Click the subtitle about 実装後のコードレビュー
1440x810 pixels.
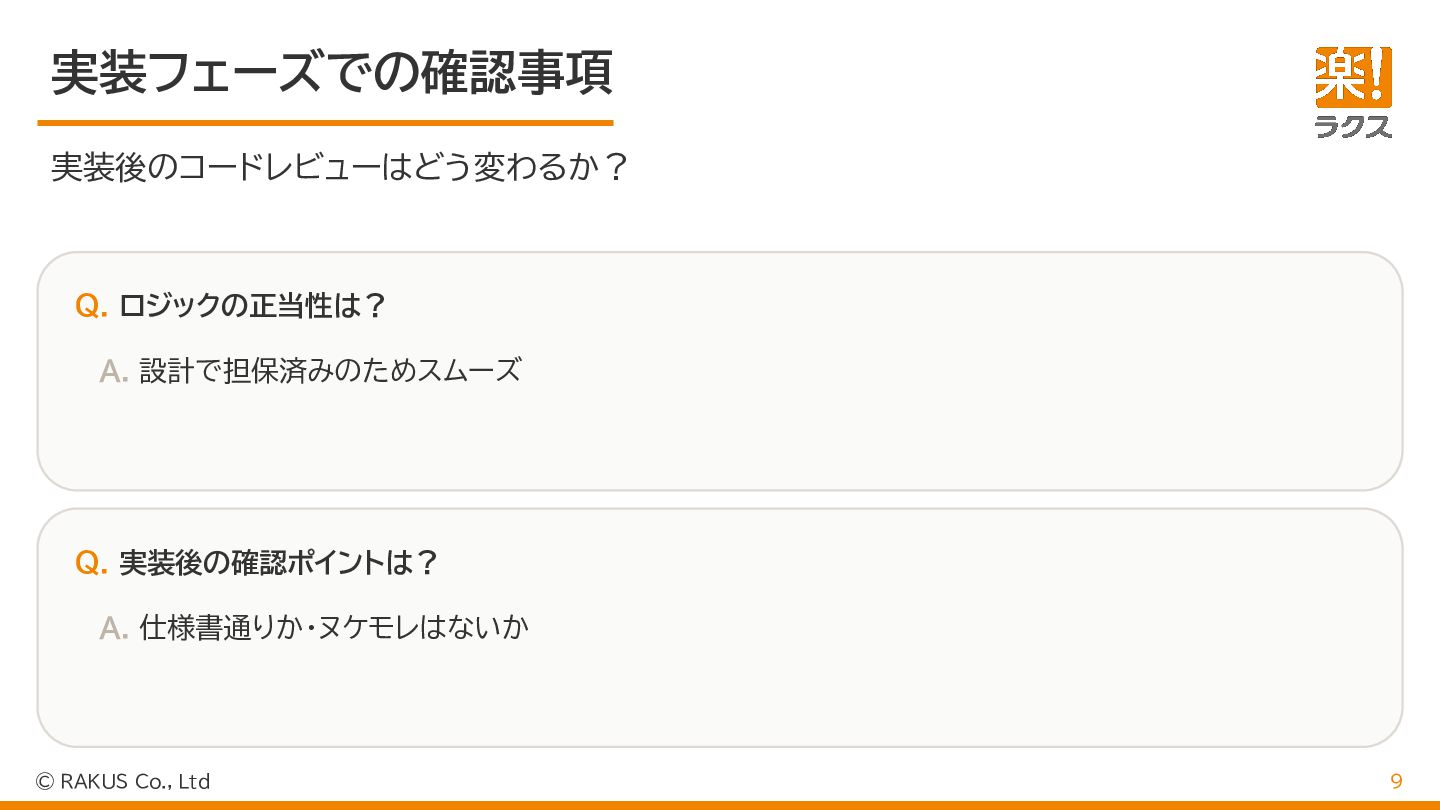pyautogui.click(x=339, y=167)
